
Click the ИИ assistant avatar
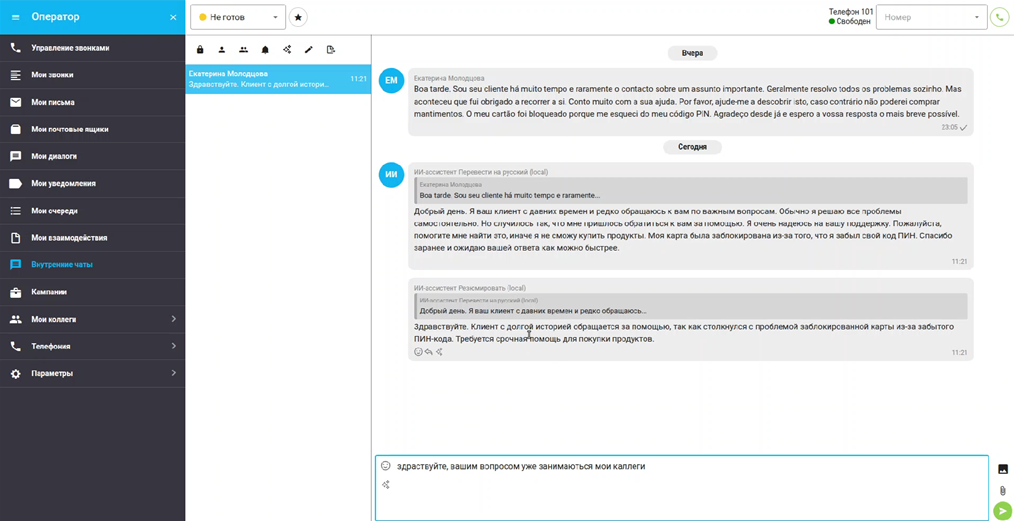tap(391, 175)
